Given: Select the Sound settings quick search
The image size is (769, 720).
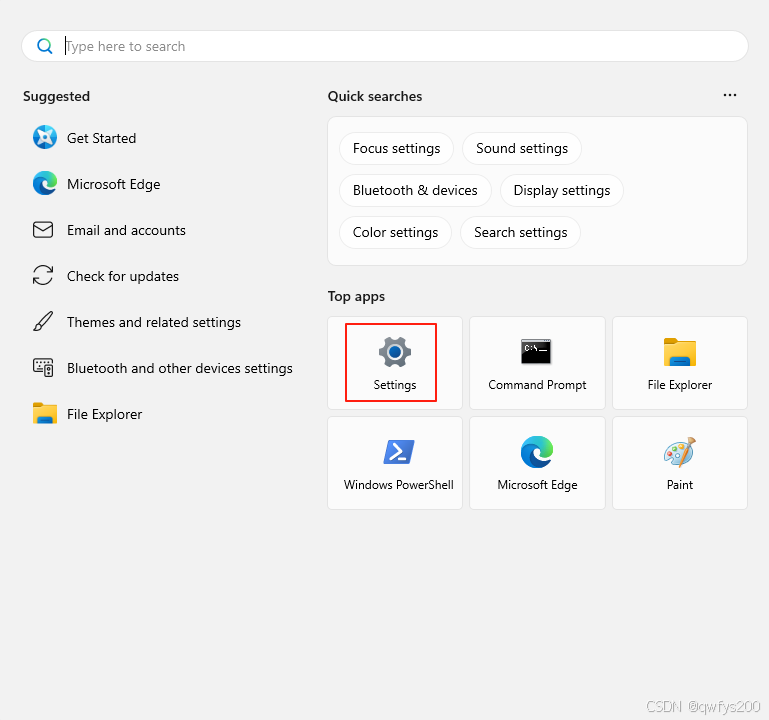Looking at the screenshot, I should tap(522, 149).
